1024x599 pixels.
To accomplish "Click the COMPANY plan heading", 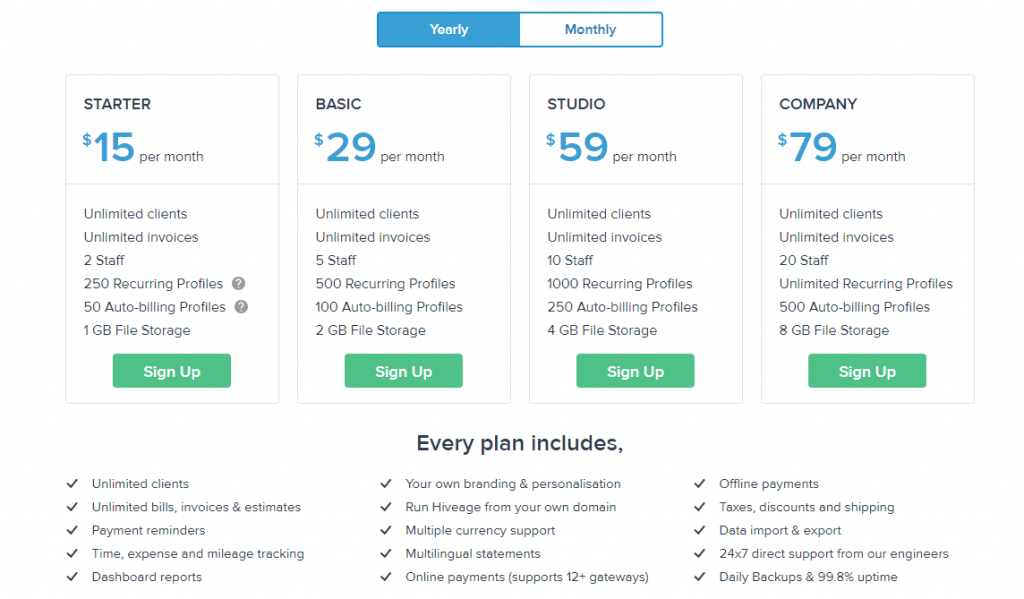I will 817,104.
